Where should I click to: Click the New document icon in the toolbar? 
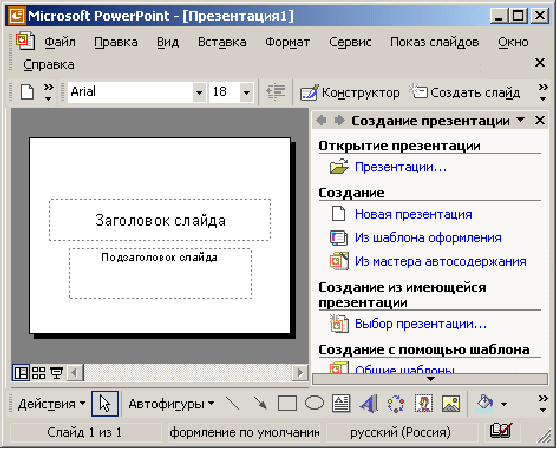point(27,92)
